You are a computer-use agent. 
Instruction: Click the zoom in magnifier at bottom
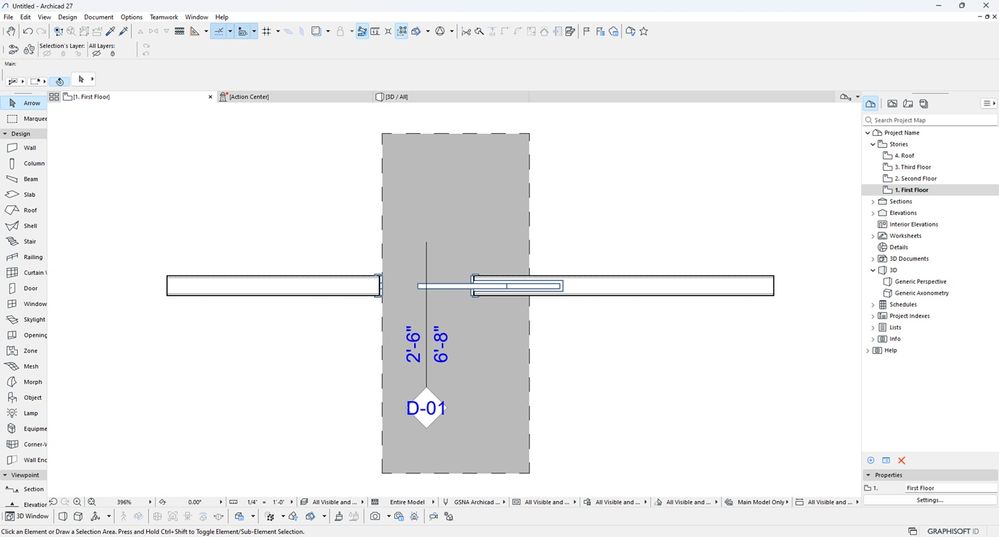77,502
